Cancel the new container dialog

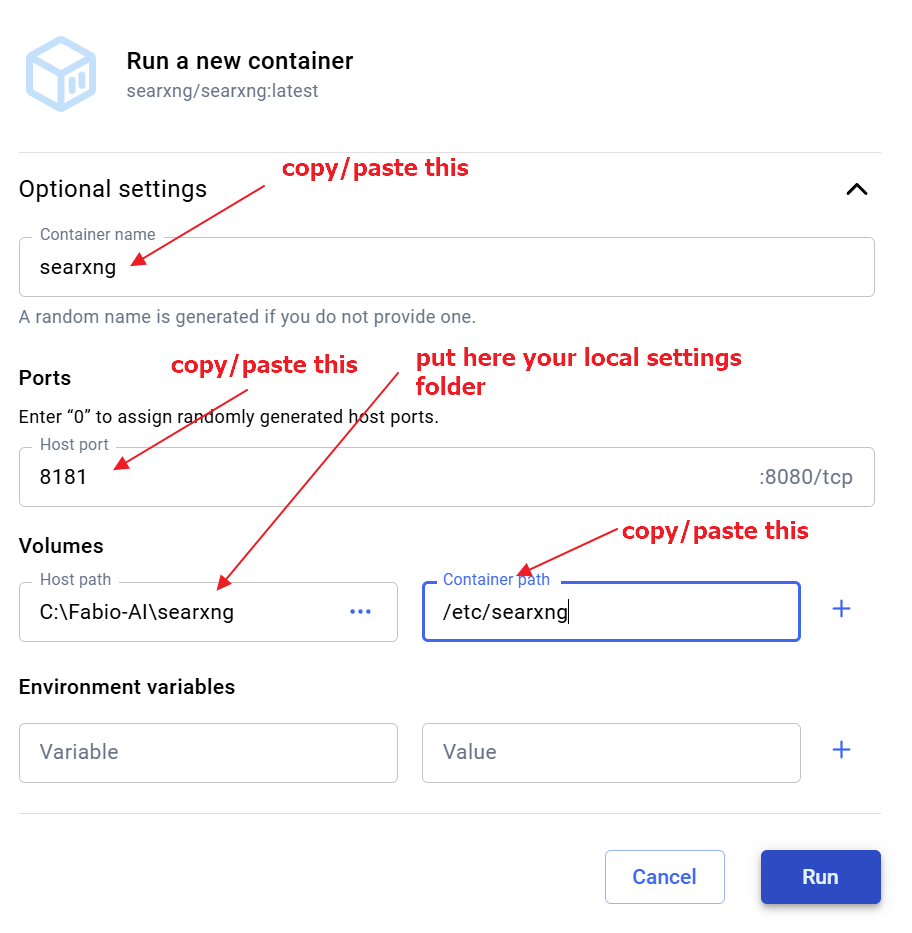665,876
